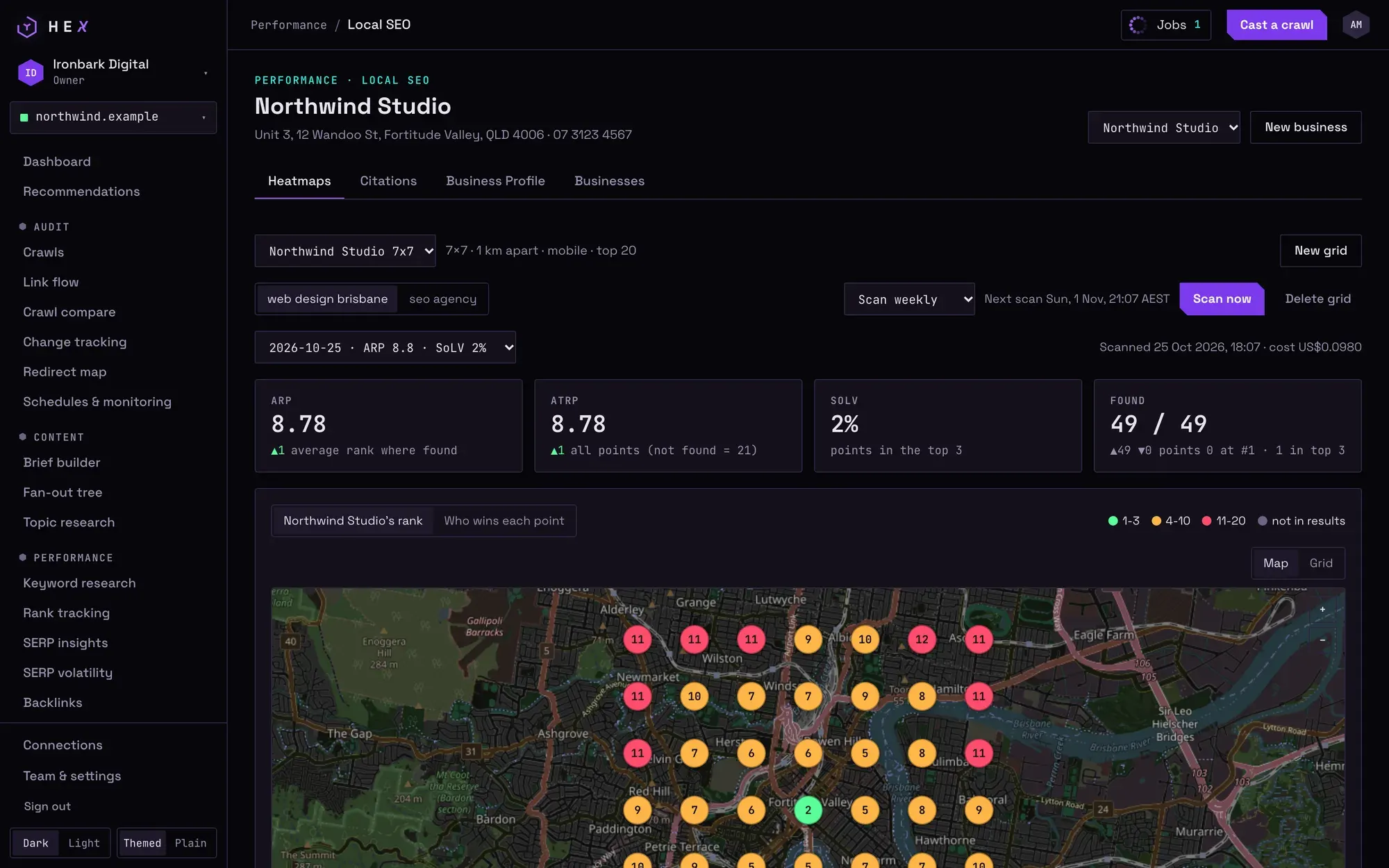
Task: Open Topic research page
Action: point(69,522)
